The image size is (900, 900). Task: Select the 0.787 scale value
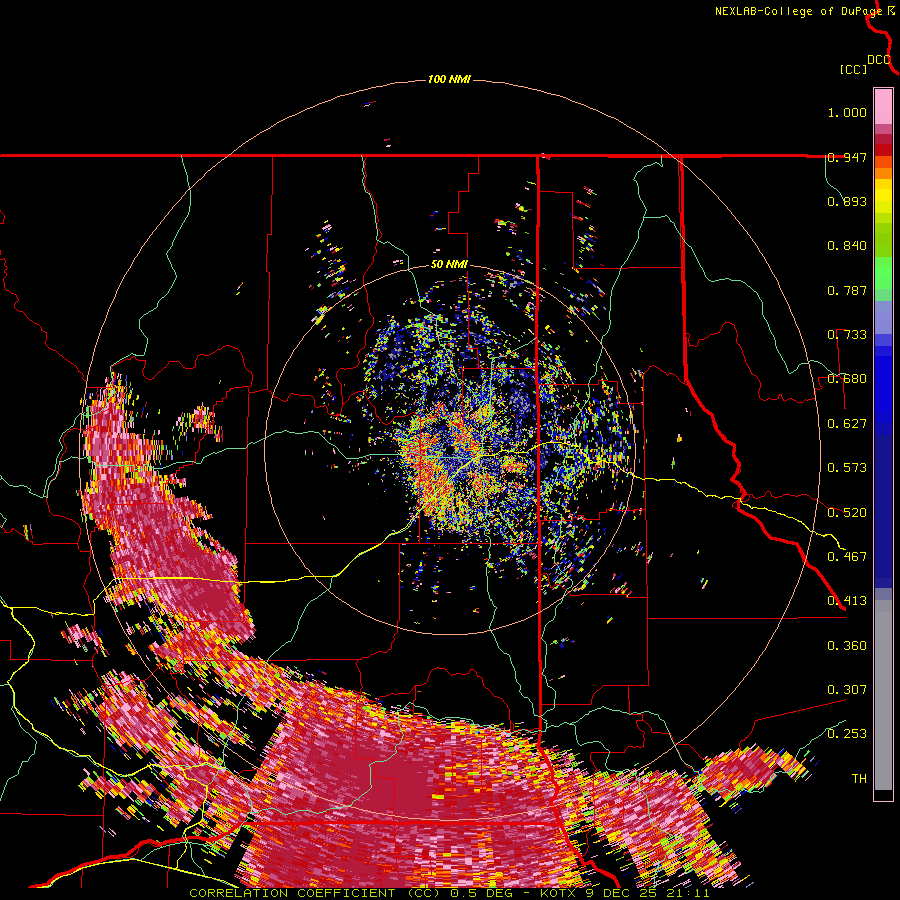coord(847,290)
